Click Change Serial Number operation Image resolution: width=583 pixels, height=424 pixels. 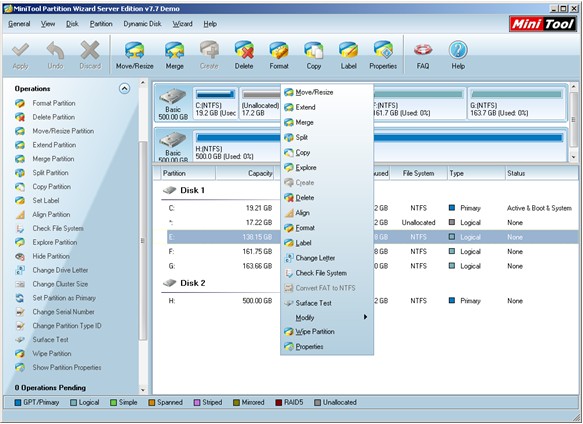pos(55,312)
